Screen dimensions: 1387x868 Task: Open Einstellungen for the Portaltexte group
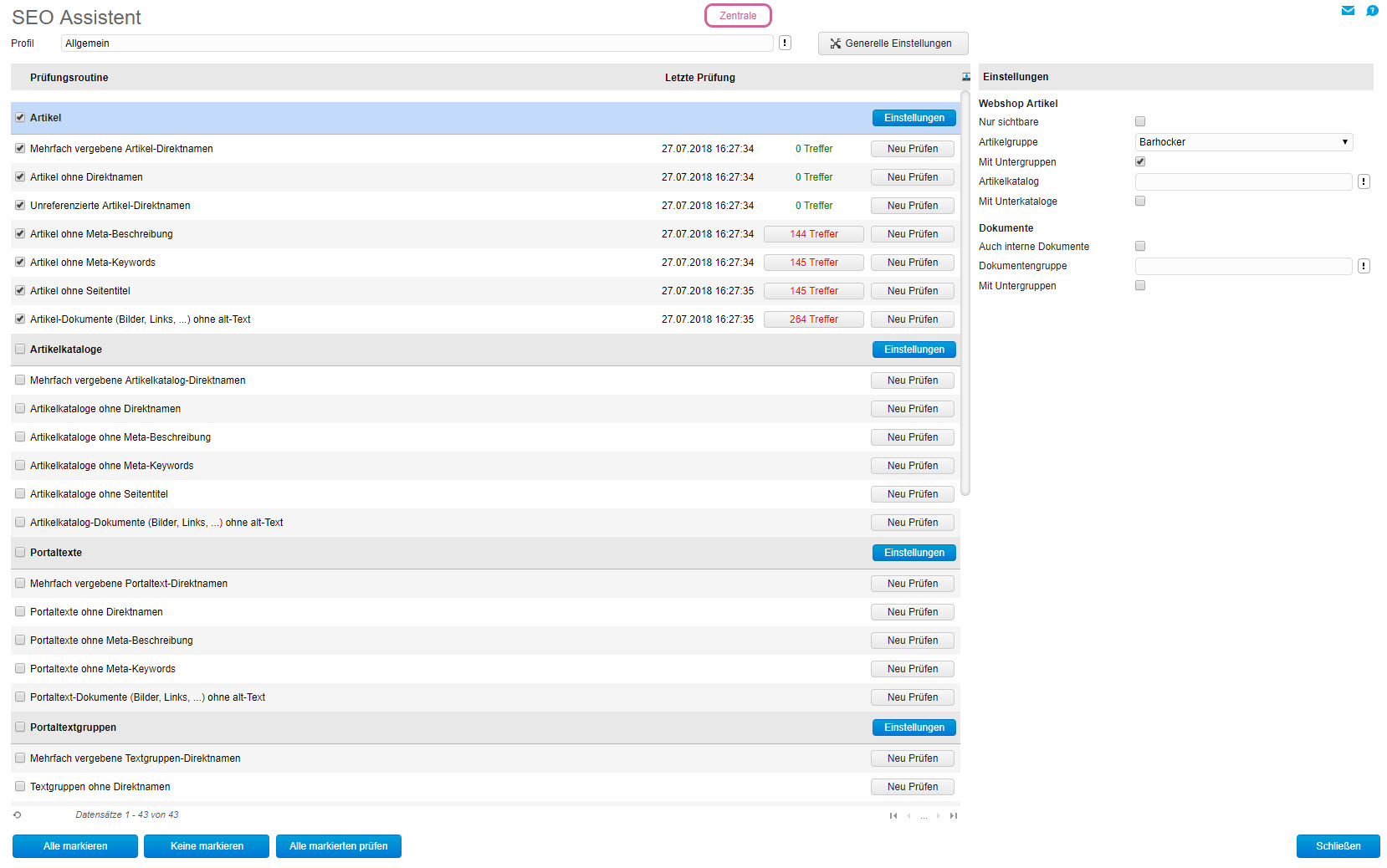tap(914, 553)
